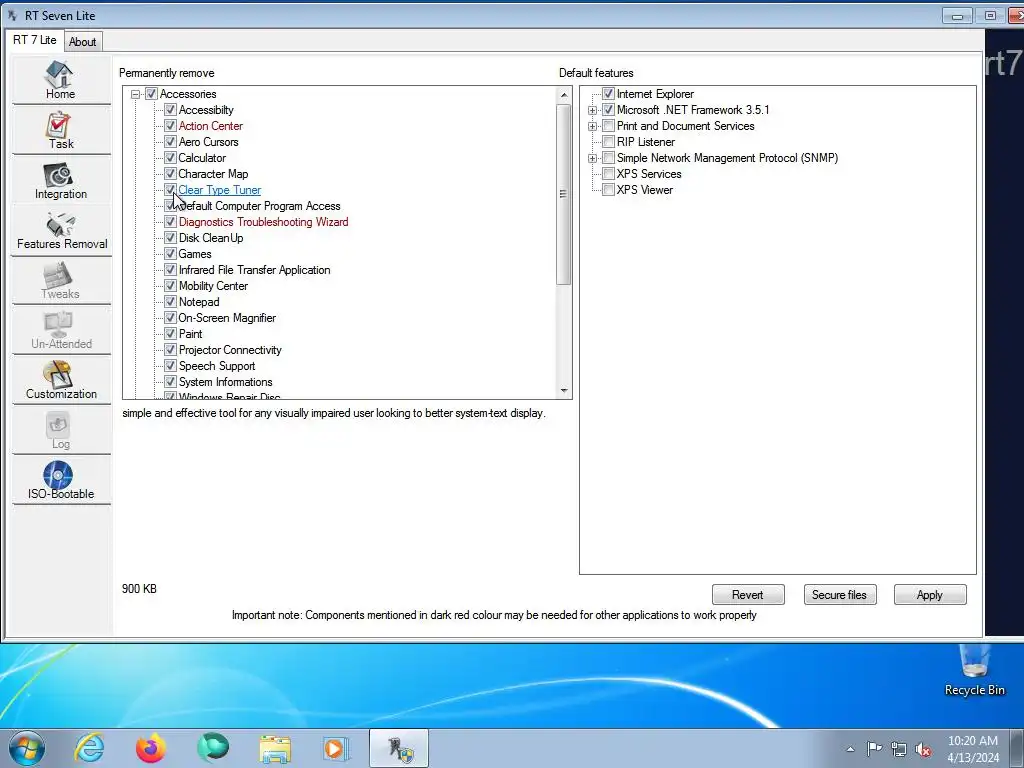Screen dimensions: 1024x768
Task: Toggle the Calculator checkbox
Action: coord(170,158)
